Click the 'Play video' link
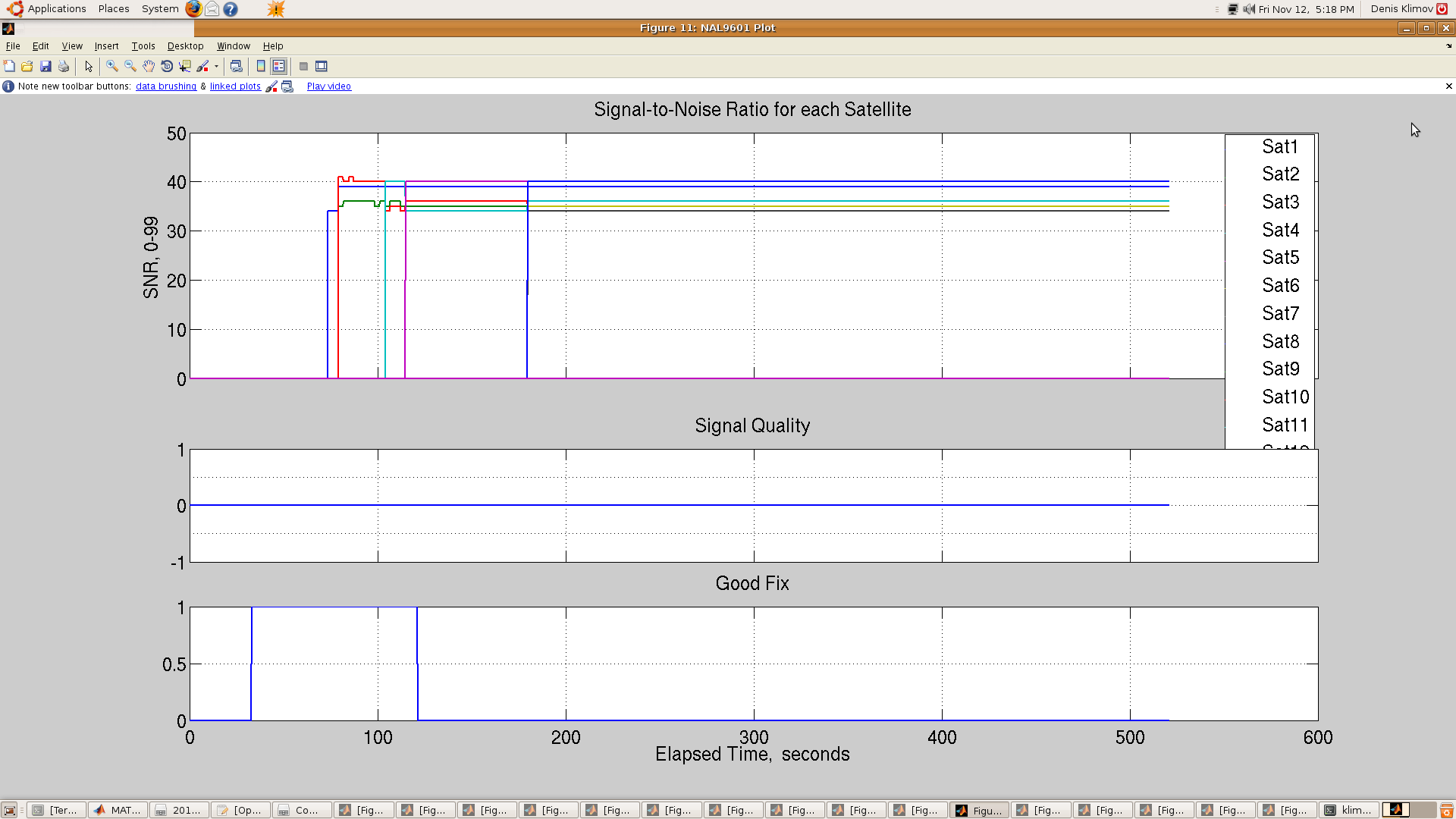 tap(329, 86)
